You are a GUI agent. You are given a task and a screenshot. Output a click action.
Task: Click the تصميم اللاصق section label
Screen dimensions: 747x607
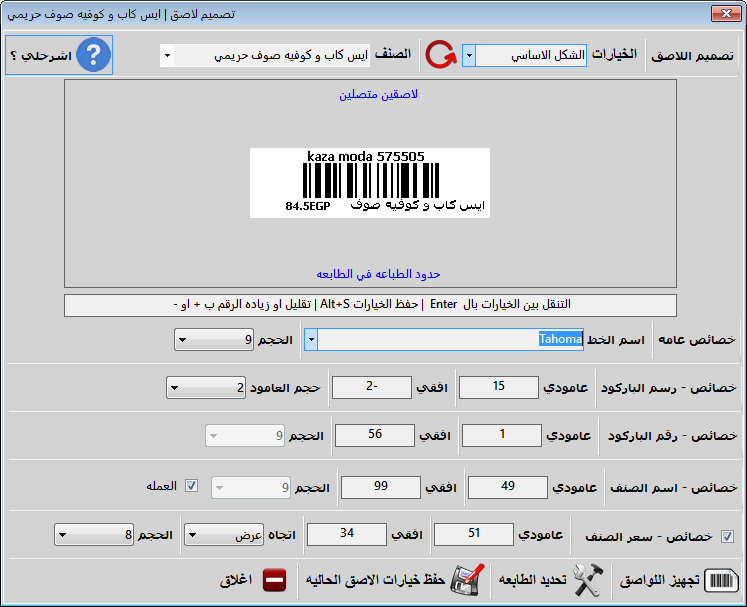(692, 56)
